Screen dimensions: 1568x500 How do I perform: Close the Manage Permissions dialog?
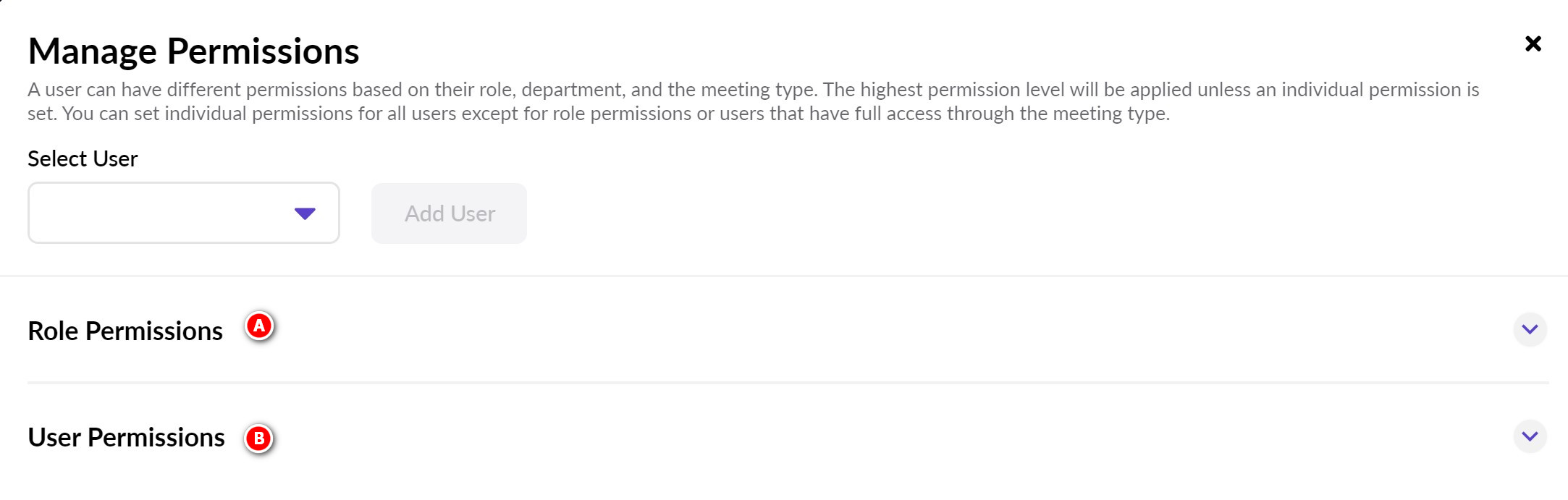1533,44
